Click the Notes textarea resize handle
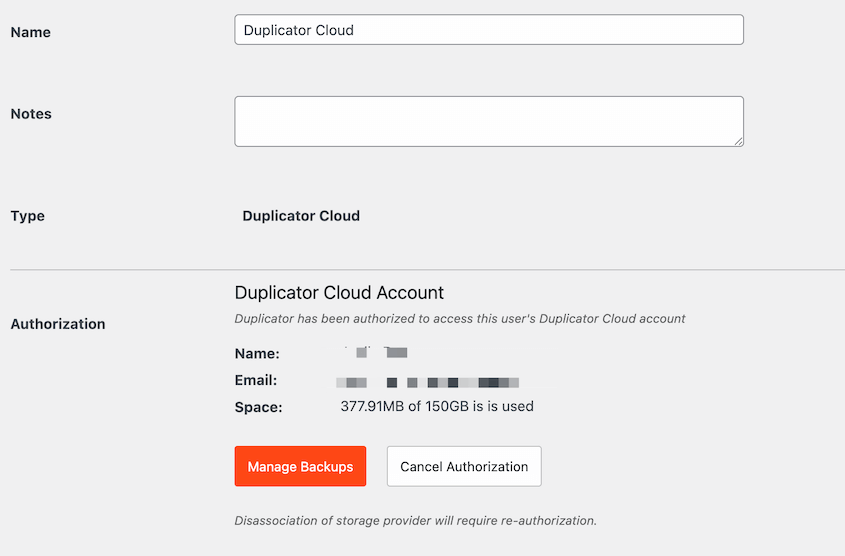Image resolution: width=845 pixels, height=556 pixels. click(x=738, y=141)
